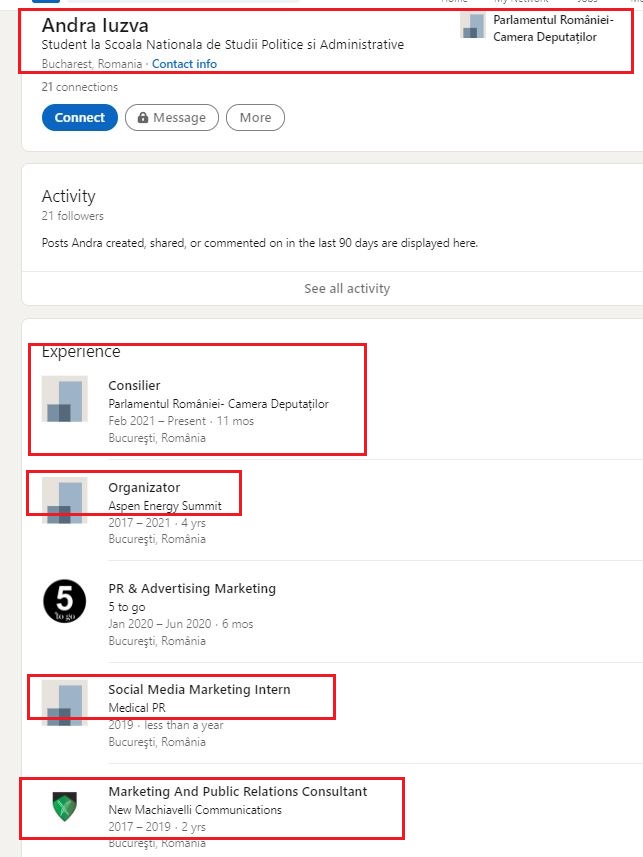Click the blue Connect button
643x857 pixels.
pos(79,118)
